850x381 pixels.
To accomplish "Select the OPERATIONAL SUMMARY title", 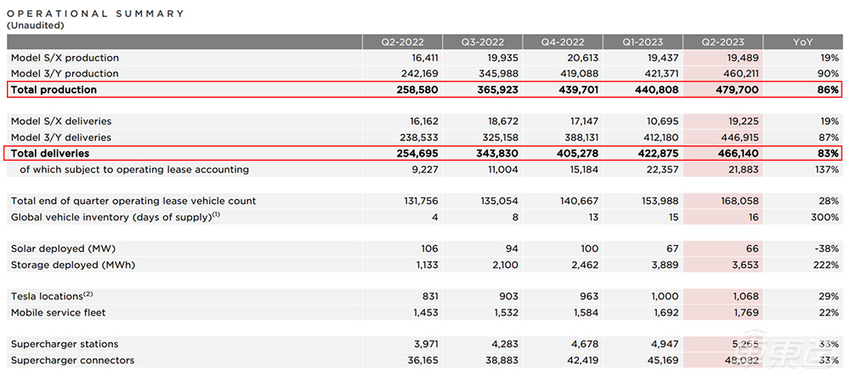I will [95, 14].
